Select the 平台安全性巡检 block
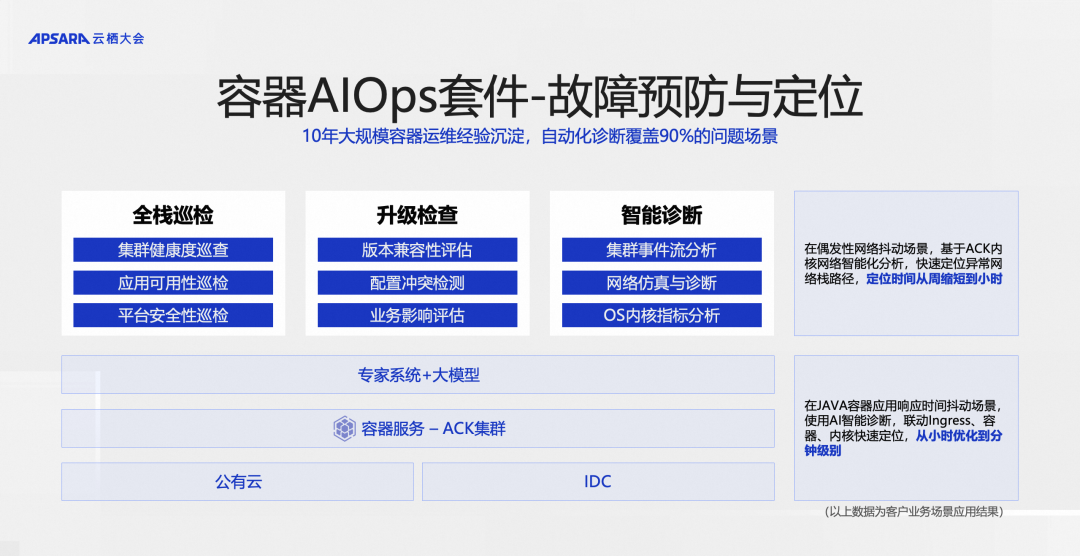1080x556 pixels. tap(173, 316)
